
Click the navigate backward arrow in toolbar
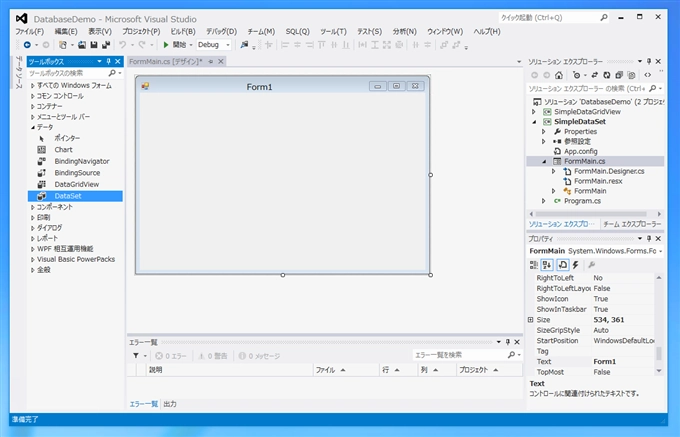27,45
